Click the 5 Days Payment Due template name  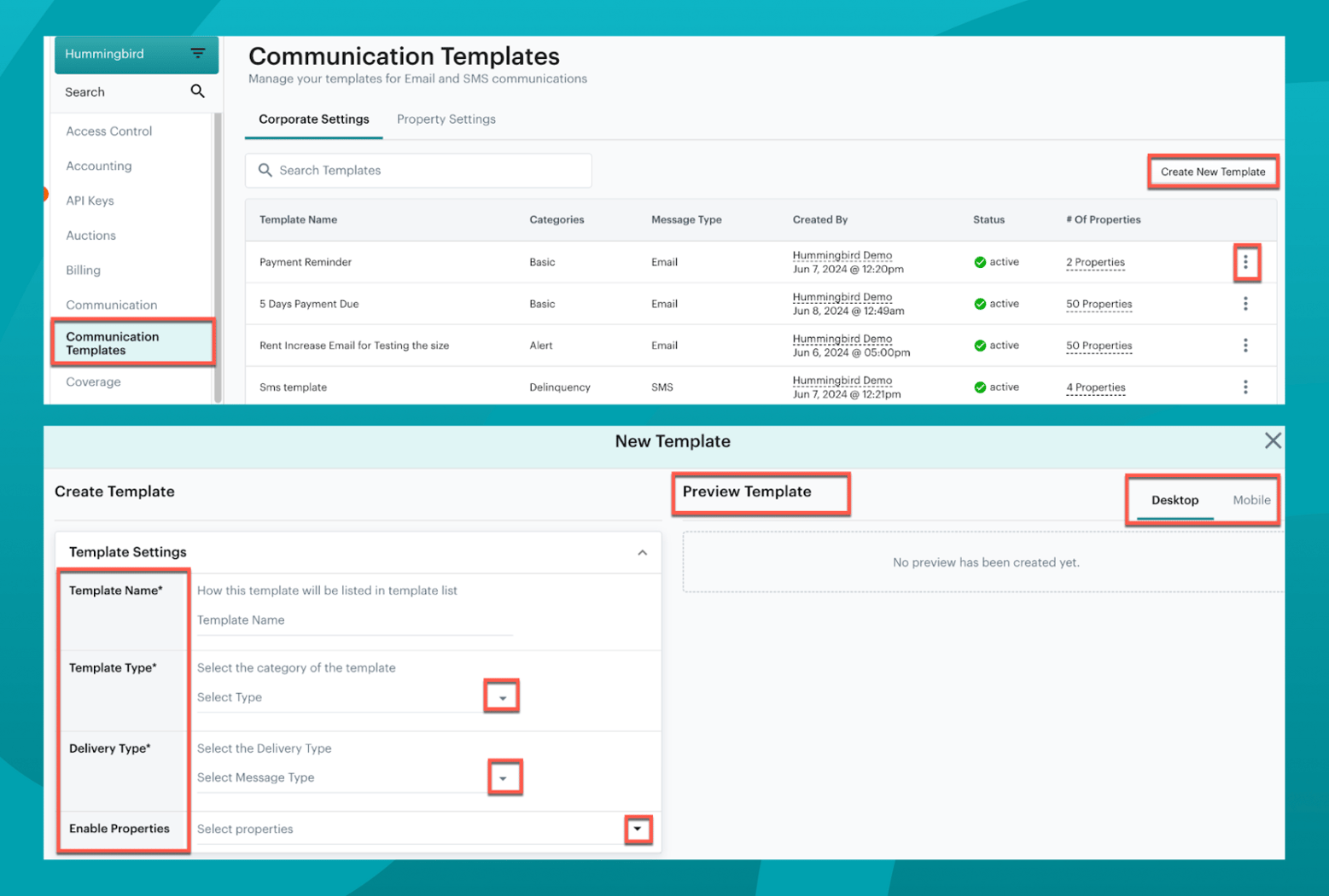click(309, 304)
